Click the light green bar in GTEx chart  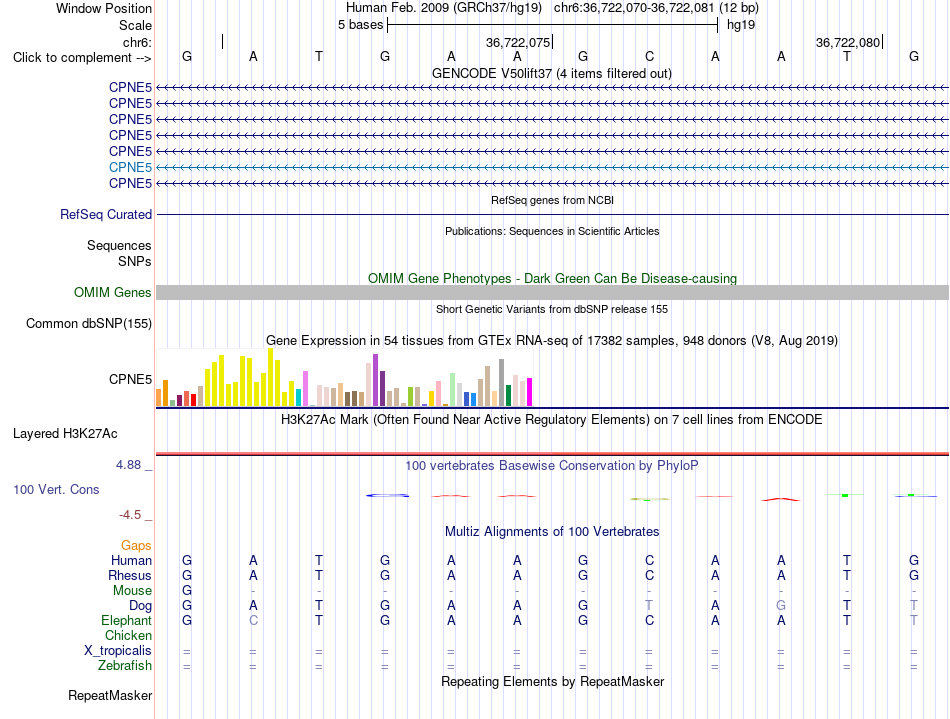(x=453, y=389)
